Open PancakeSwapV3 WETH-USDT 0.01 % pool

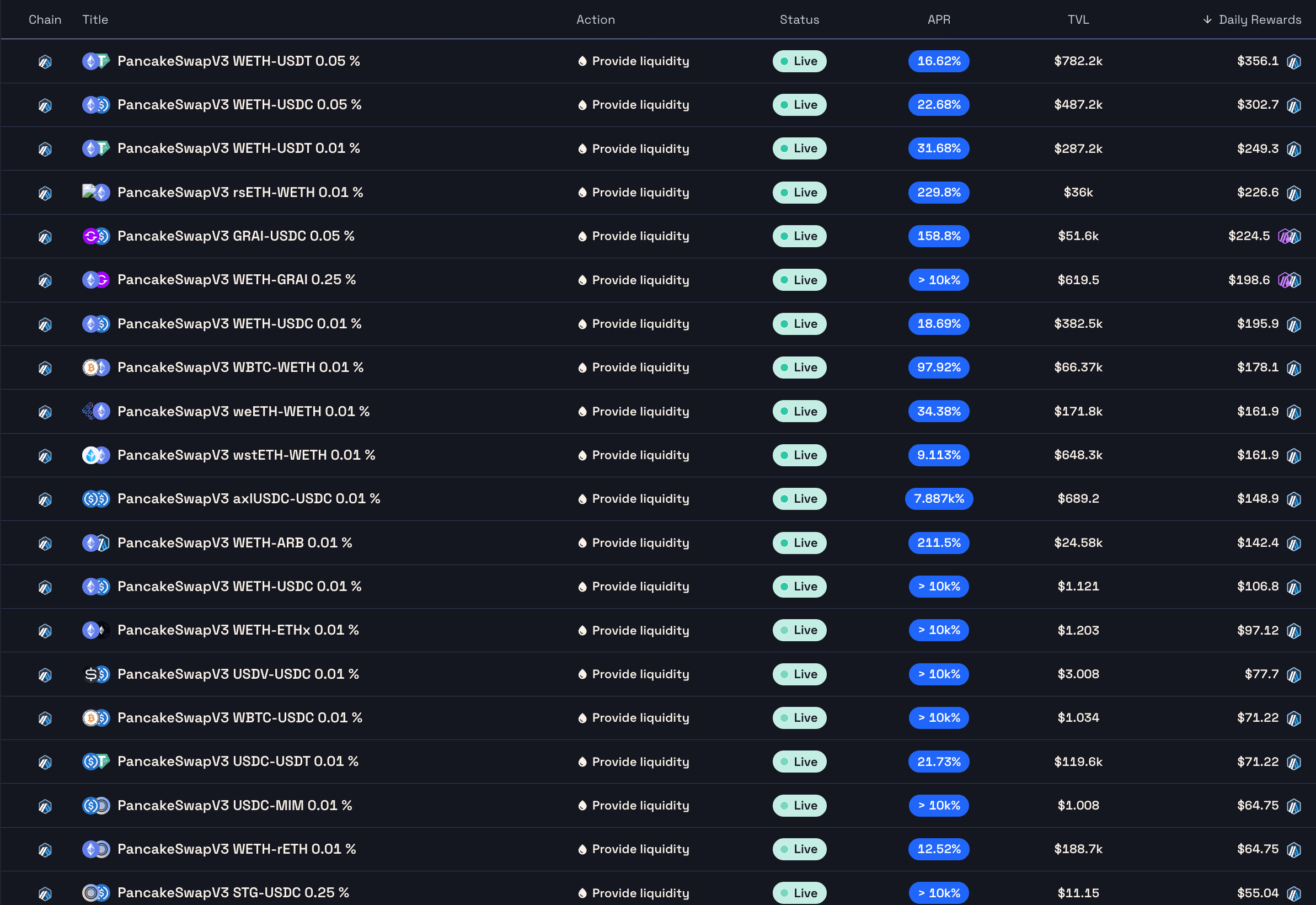pyautogui.click(x=239, y=148)
